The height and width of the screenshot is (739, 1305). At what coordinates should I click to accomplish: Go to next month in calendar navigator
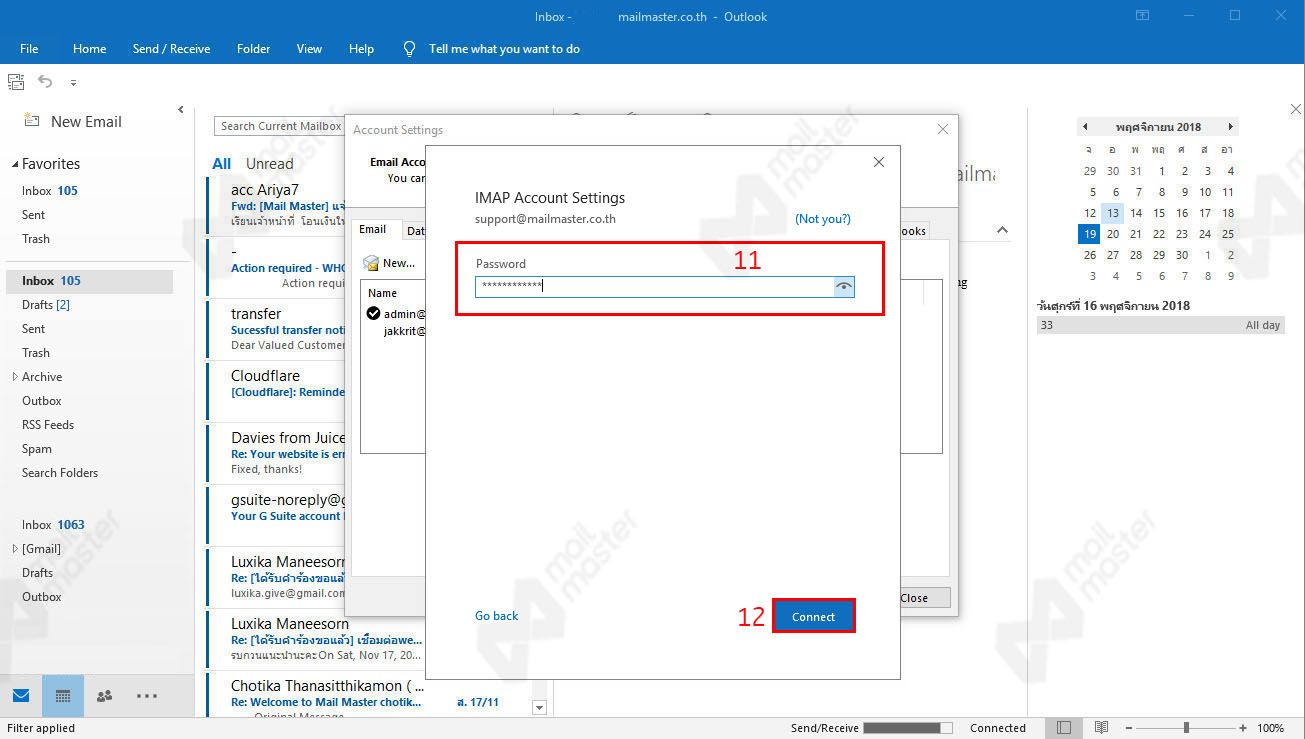click(1231, 127)
